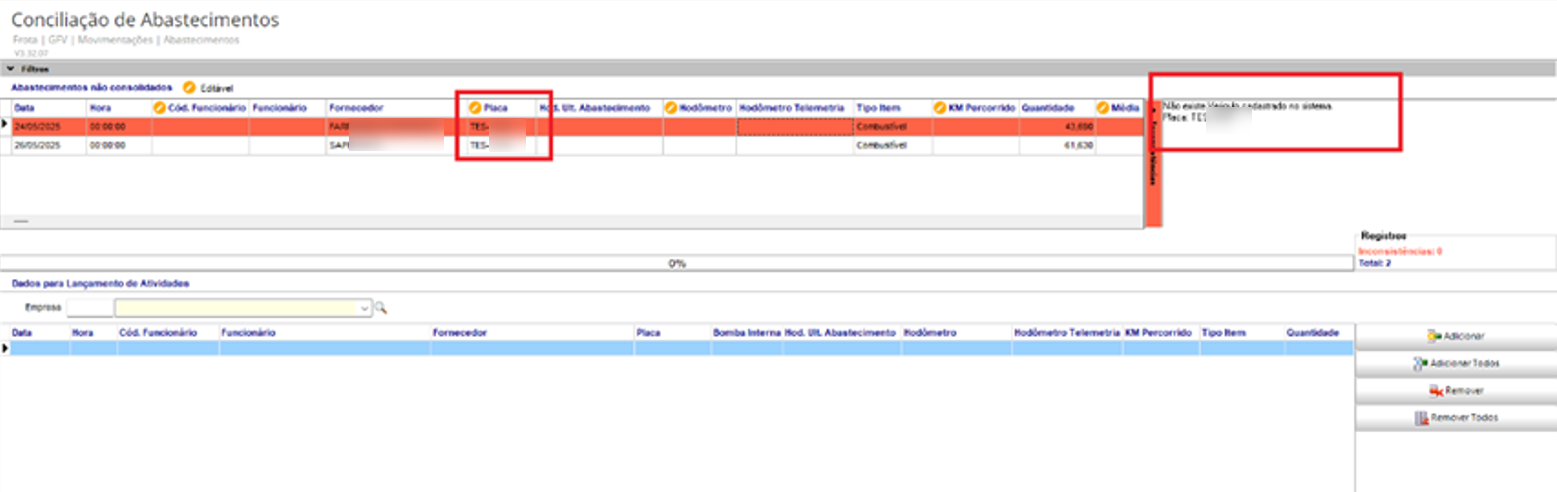
Task: Click the Editável pencil legend icon
Action: tap(190, 89)
